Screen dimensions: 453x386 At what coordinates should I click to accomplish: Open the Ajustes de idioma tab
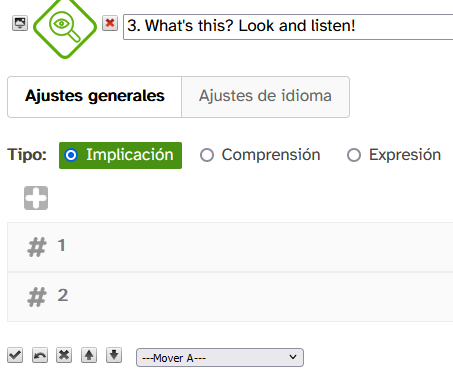click(265, 97)
